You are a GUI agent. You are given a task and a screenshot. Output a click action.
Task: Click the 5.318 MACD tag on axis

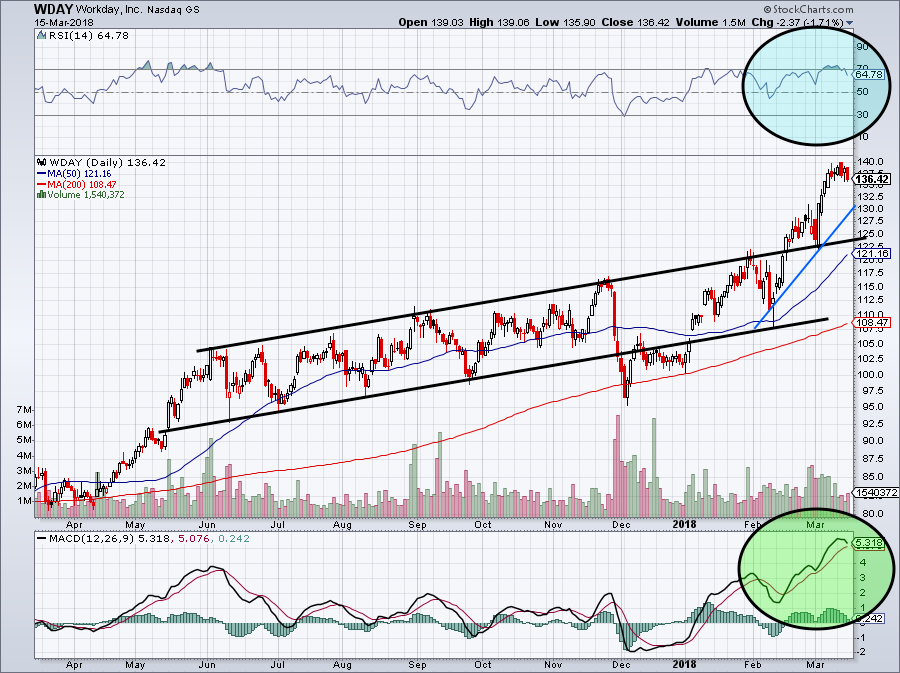(x=870, y=543)
